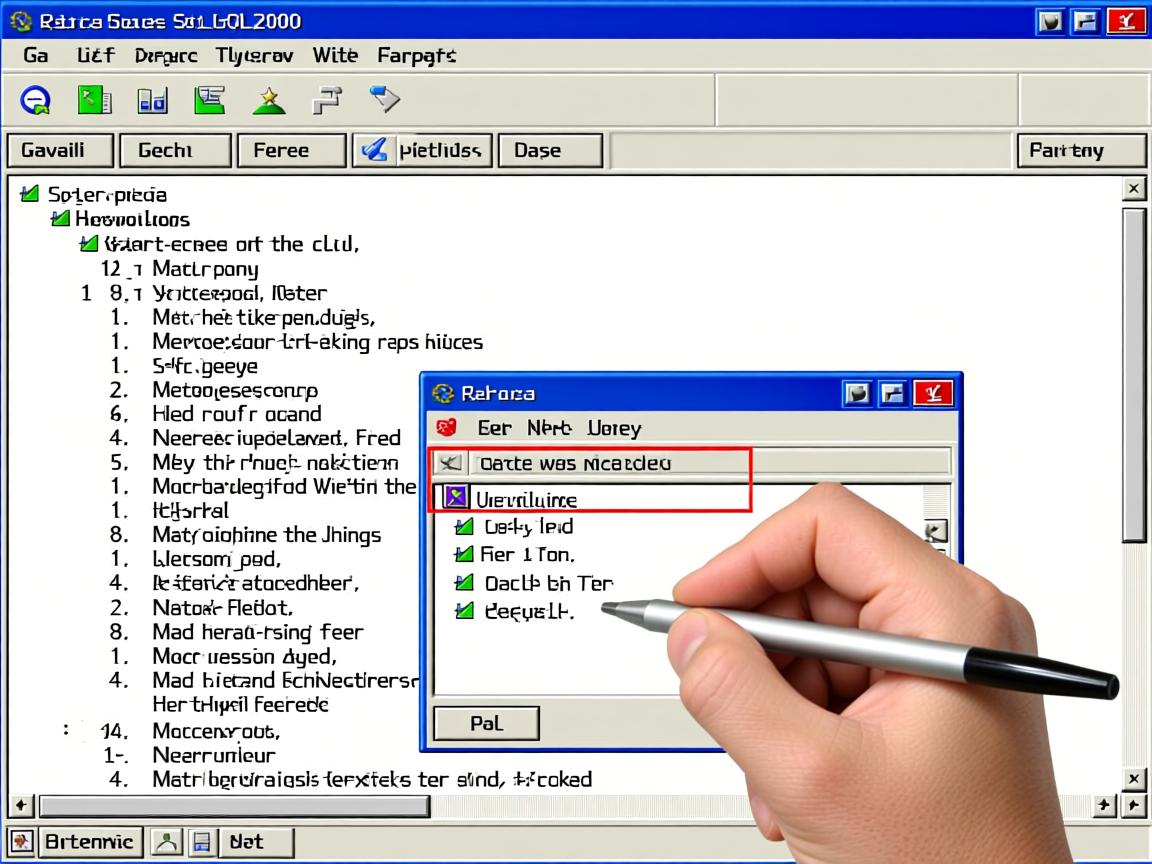The image size is (1152, 864).
Task: Click the floppy disk icon in status bar
Action: coord(201,842)
